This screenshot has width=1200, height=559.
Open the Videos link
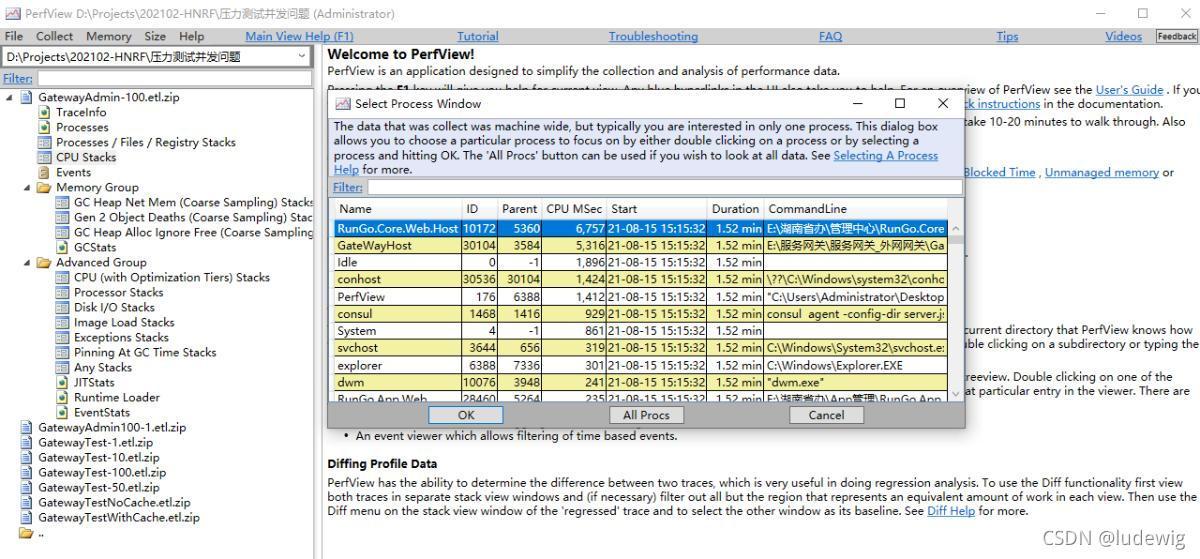coord(1123,36)
